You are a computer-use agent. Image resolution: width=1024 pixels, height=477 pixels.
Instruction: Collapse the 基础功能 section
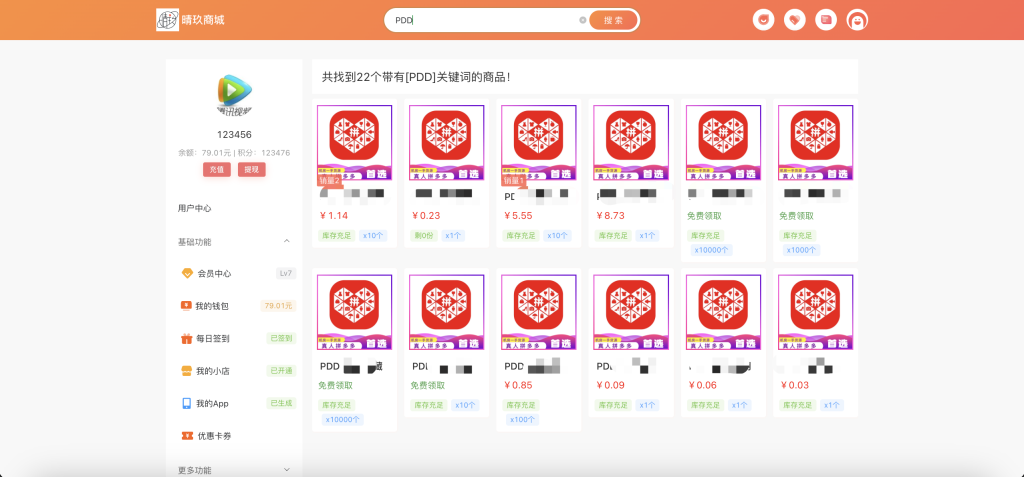click(287, 242)
